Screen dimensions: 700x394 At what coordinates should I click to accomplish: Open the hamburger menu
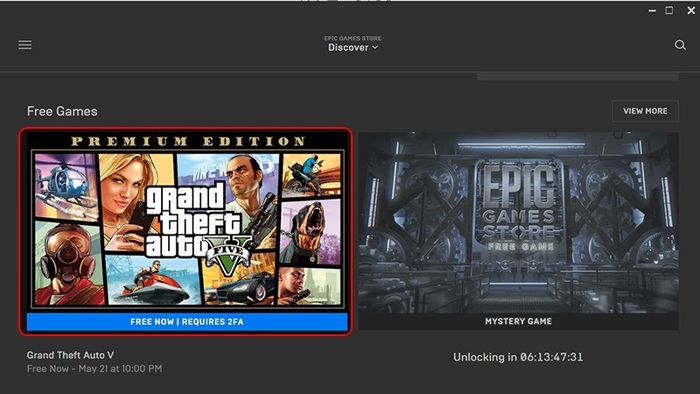pyautogui.click(x=25, y=45)
